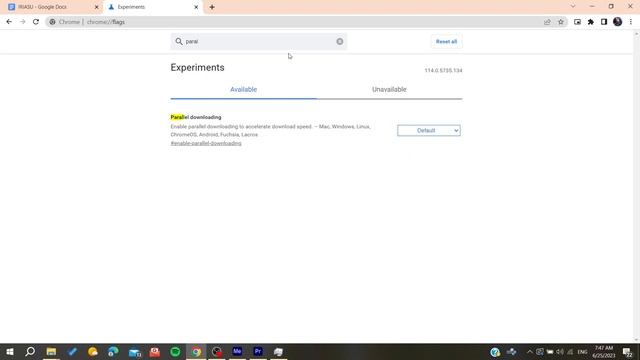Screen dimensions: 640x360
Task: Click the page vertical scrollbar
Action: click(x=636, y=186)
